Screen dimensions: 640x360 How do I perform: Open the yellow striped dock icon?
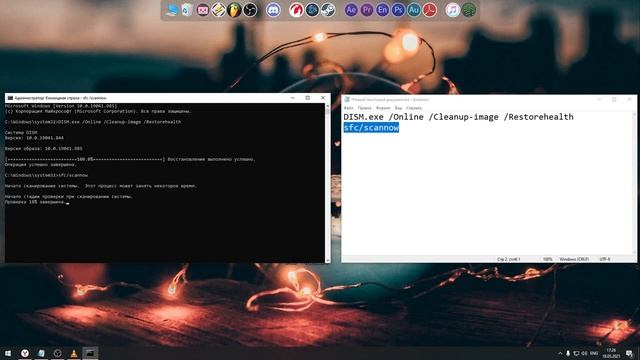tap(218, 10)
